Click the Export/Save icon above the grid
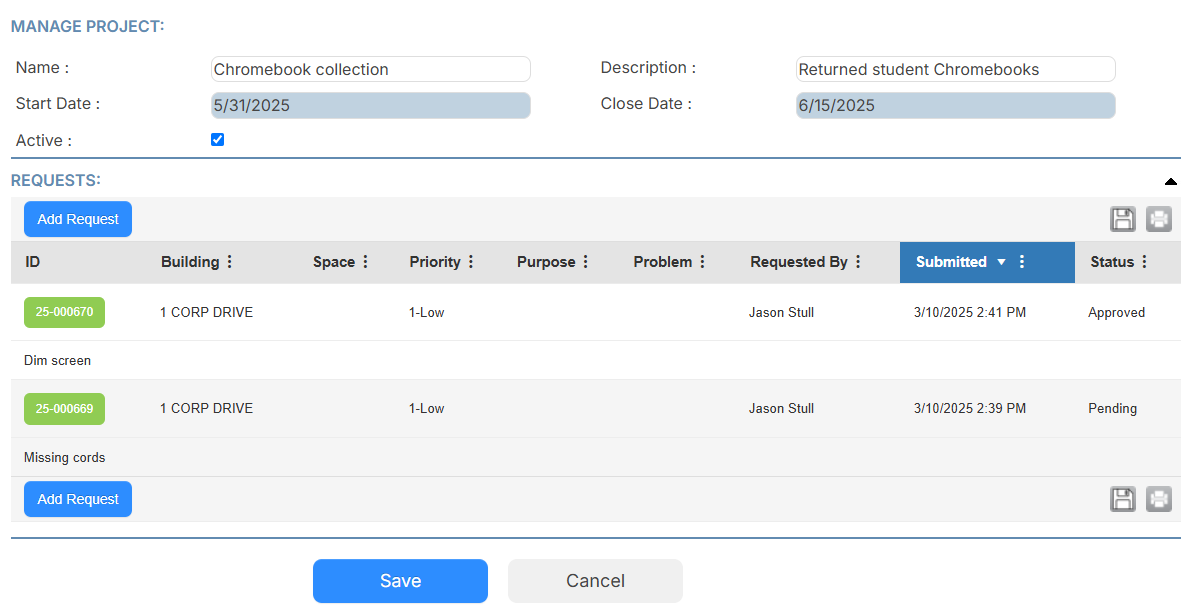This screenshot has height=613, width=1195. 1122,219
